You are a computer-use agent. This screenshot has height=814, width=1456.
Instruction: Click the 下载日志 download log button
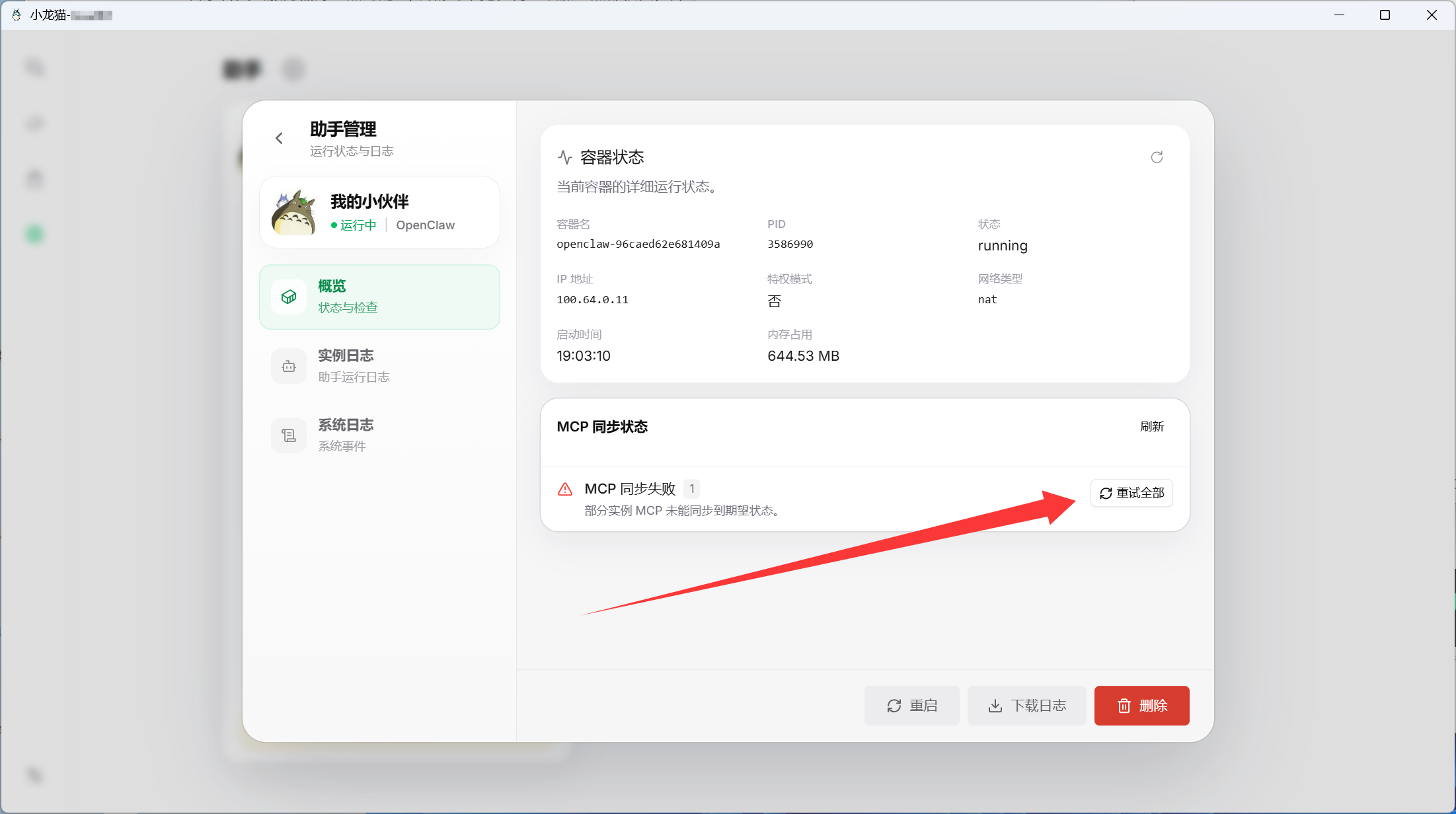[x=1026, y=706]
